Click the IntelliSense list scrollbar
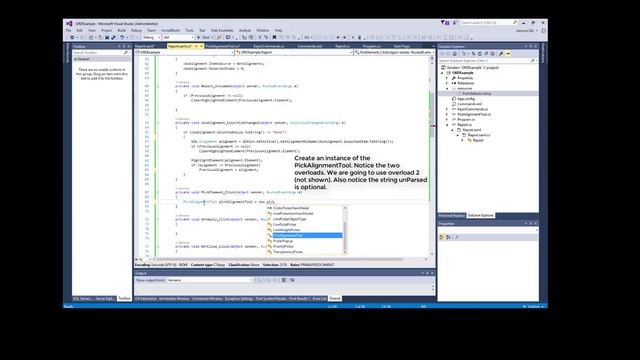Viewport: 640px width, 360px height. (345, 230)
